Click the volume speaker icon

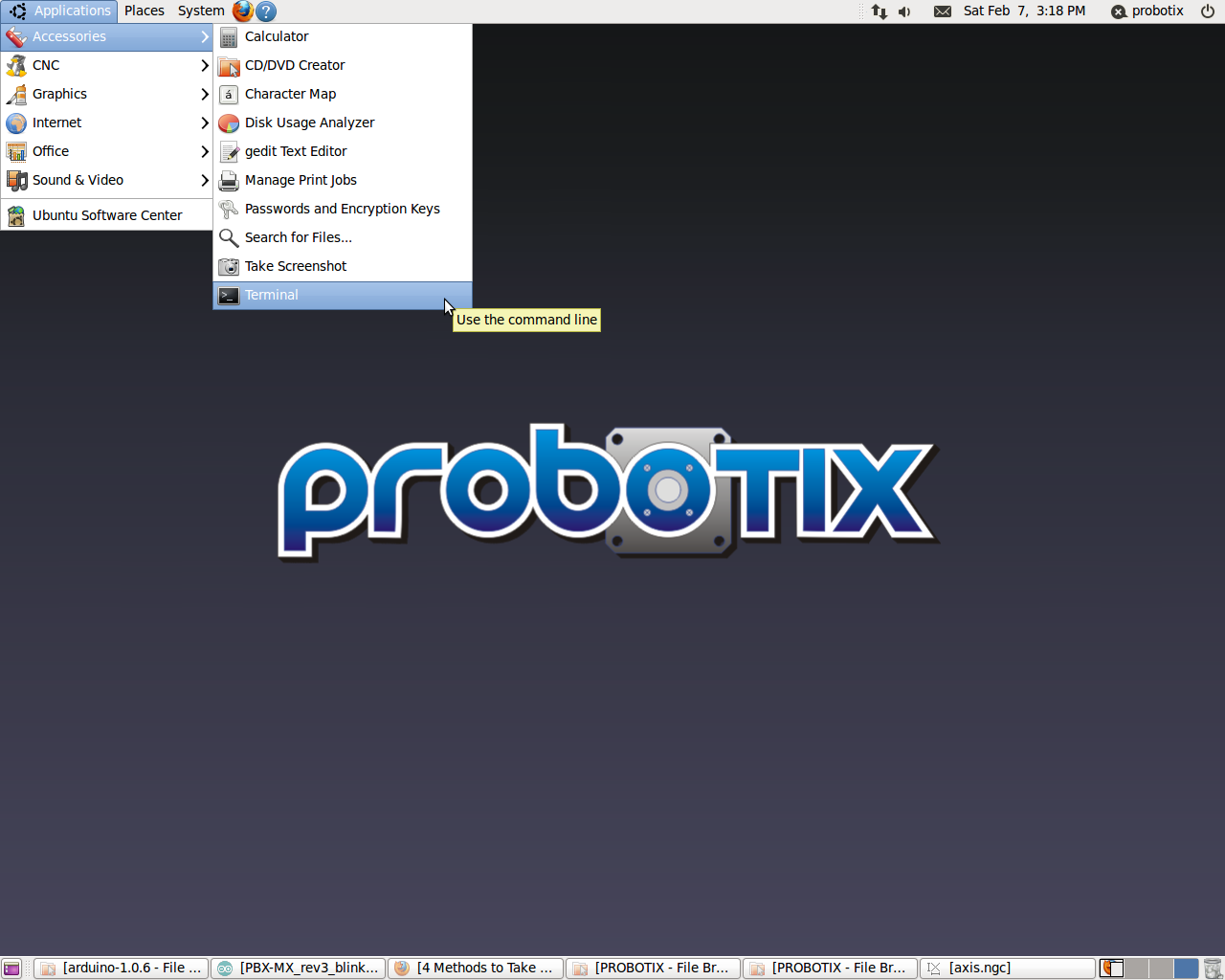tap(904, 11)
